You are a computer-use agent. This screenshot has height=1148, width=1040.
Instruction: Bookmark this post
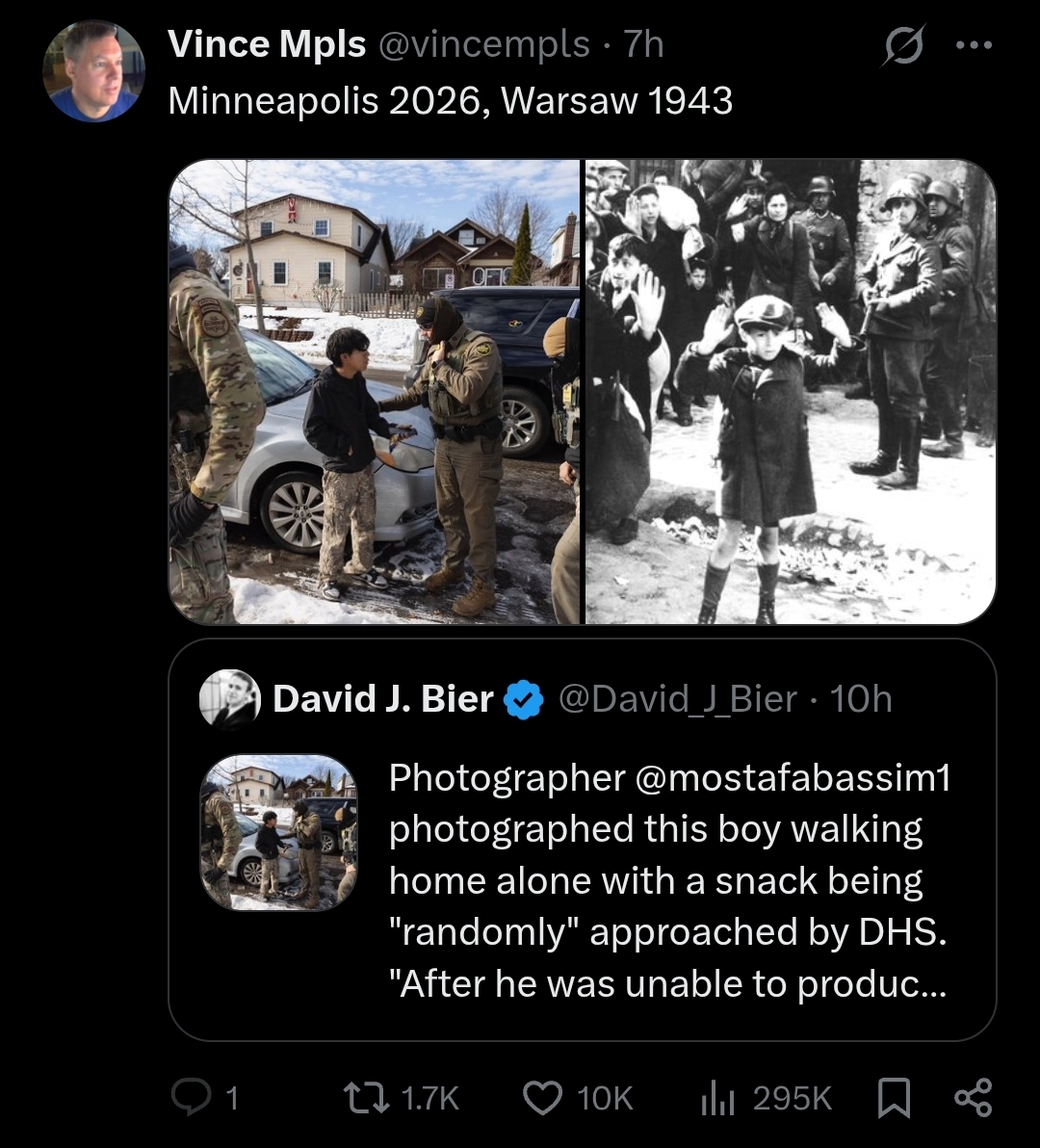[894, 1098]
